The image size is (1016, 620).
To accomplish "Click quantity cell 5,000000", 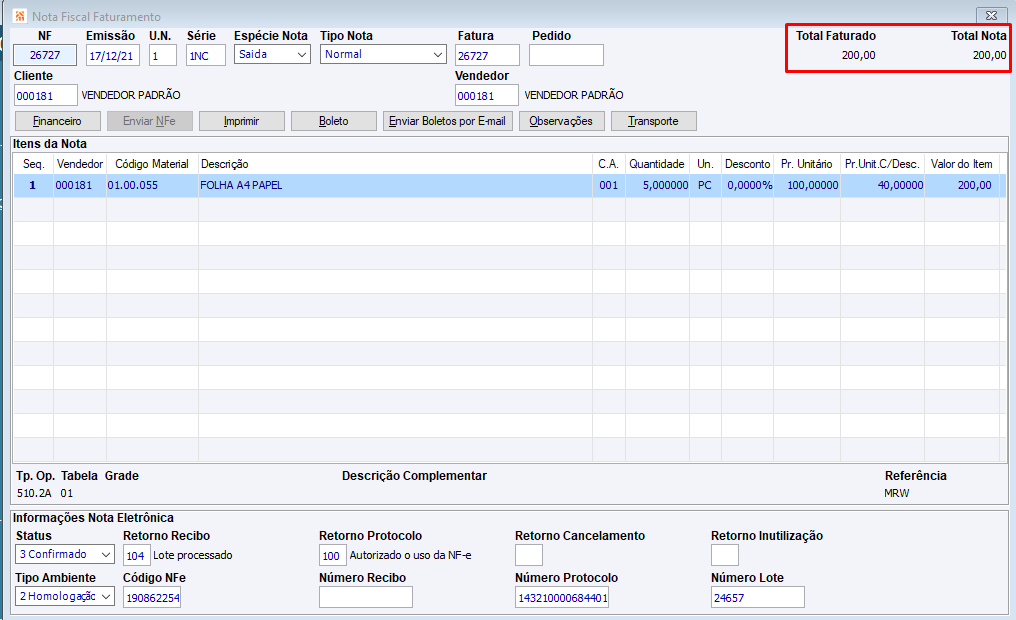I will (x=657, y=185).
